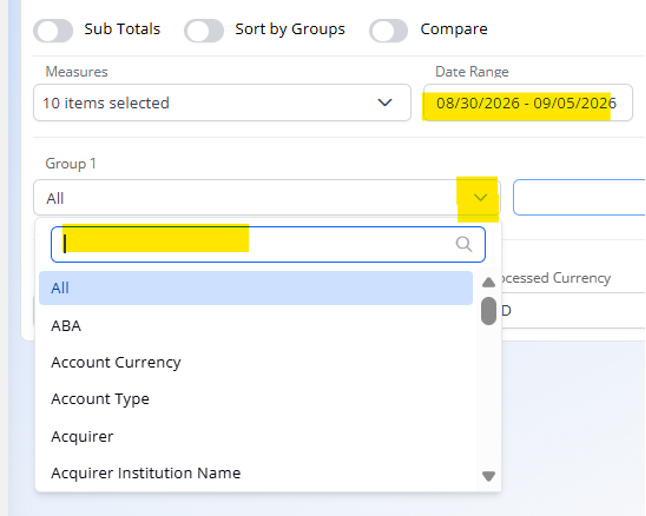Focus the dropdown search box
Image resolution: width=646 pixels, height=516 pixels.
click(268, 244)
